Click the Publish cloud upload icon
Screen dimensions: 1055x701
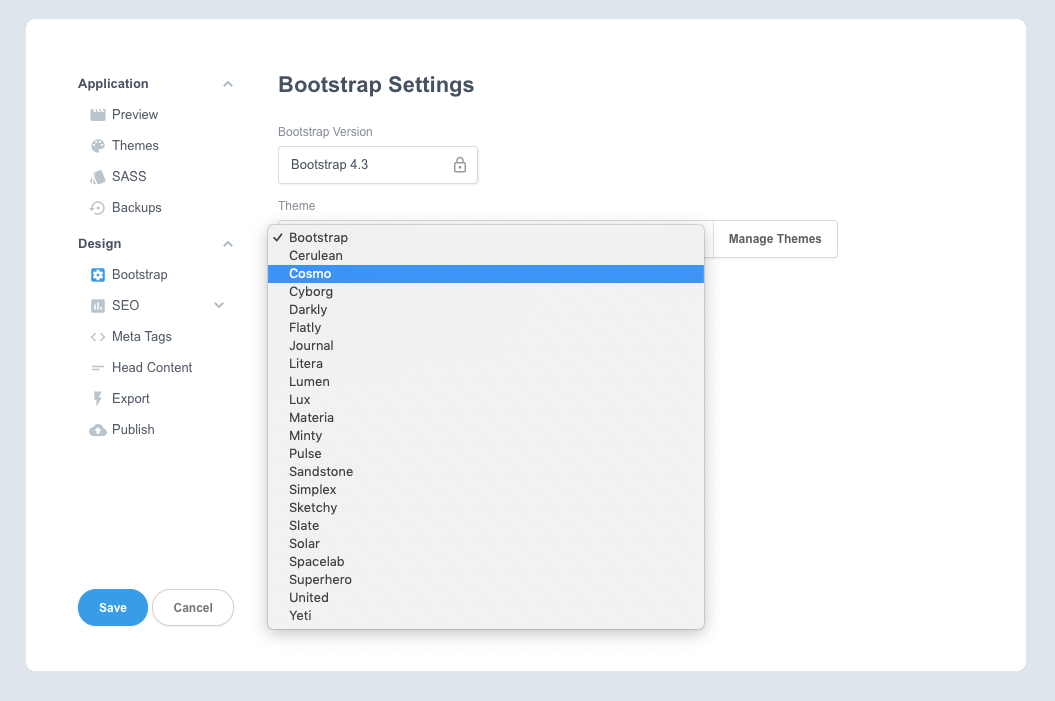click(98, 430)
